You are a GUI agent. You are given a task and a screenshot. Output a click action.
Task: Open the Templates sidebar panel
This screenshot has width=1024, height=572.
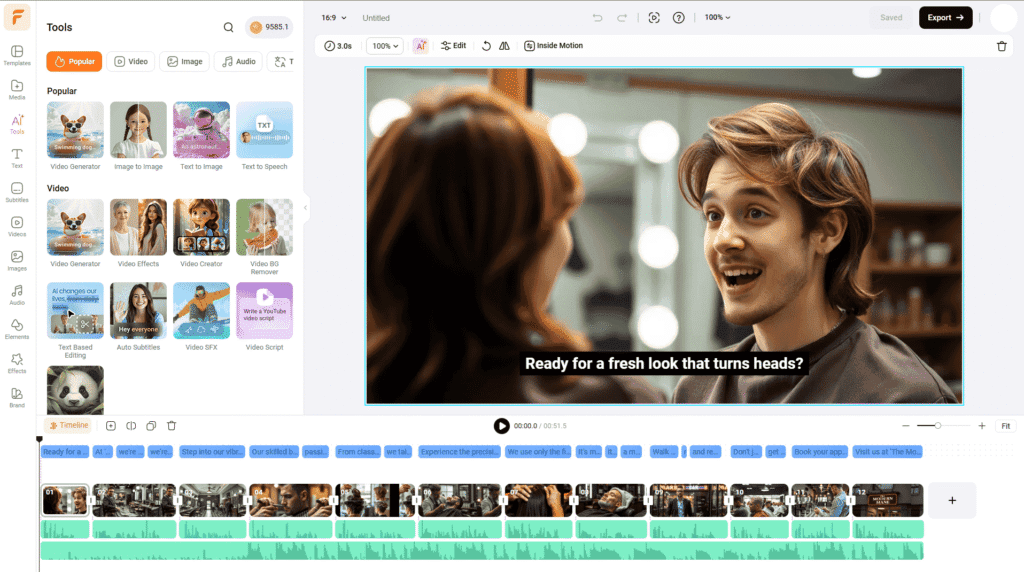click(x=17, y=56)
